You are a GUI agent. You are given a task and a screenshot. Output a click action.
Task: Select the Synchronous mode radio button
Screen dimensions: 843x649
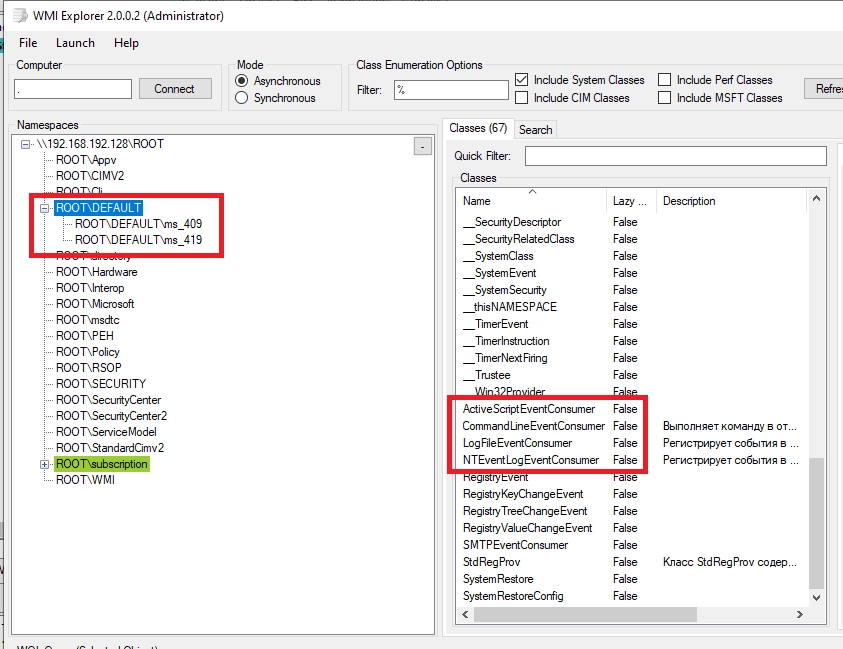click(241, 98)
